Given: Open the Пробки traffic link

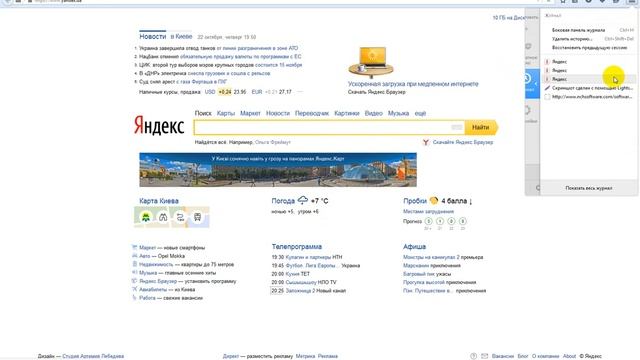Looking at the screenshot, I should [x=415, y=201].
